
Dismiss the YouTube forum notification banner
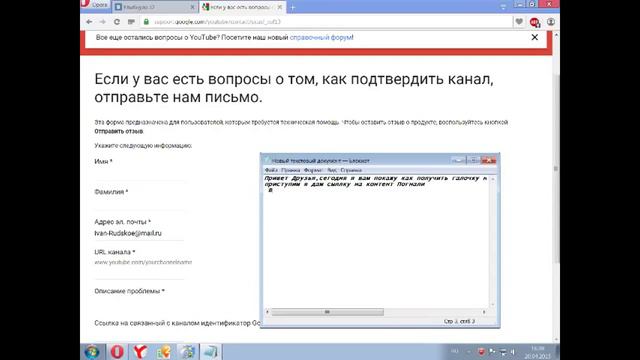(535, 37)
